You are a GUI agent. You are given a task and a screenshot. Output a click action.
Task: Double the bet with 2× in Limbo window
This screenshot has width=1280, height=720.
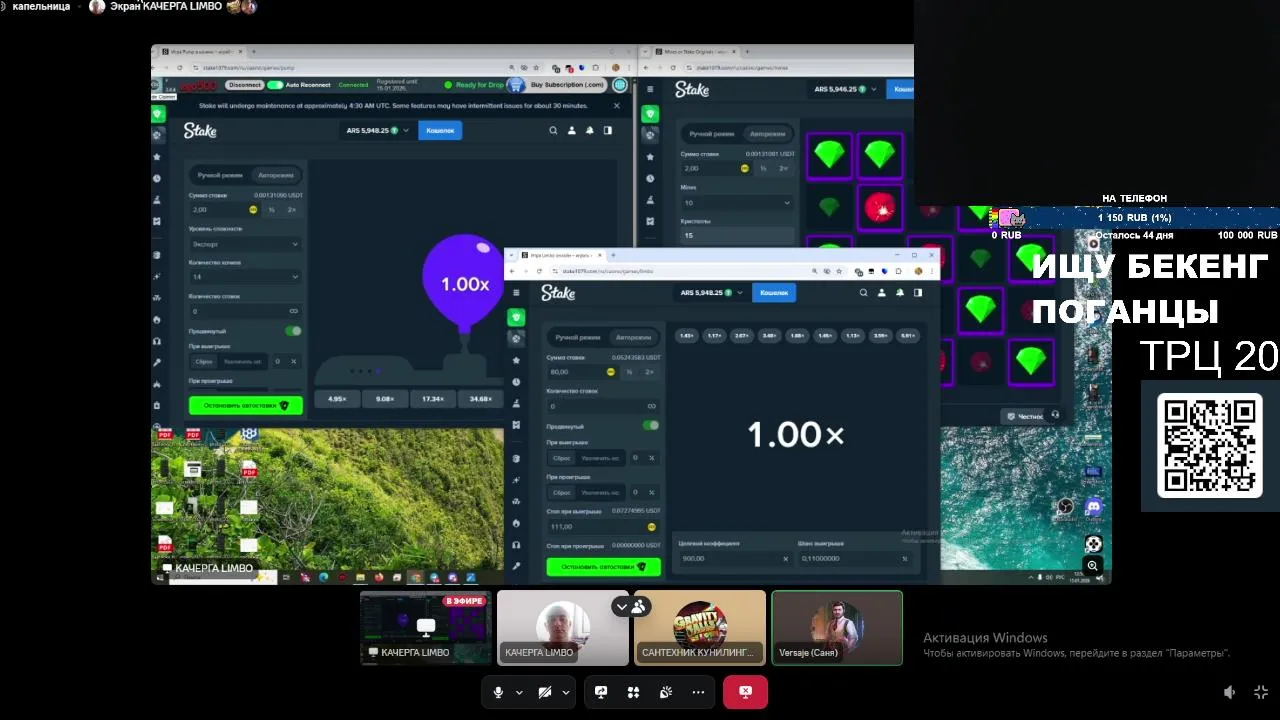point(649,372)
